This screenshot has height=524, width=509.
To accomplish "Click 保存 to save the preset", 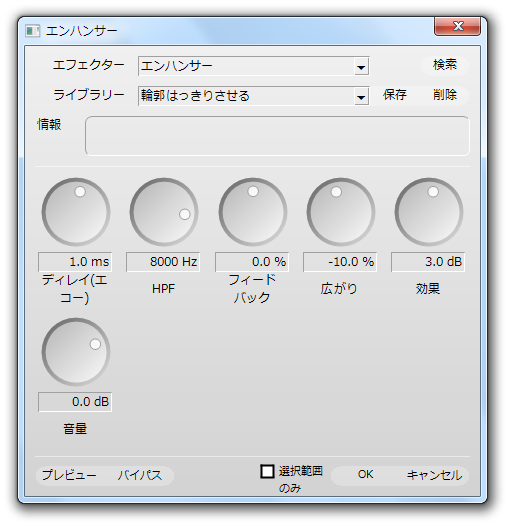I will (x=395, y=95).
